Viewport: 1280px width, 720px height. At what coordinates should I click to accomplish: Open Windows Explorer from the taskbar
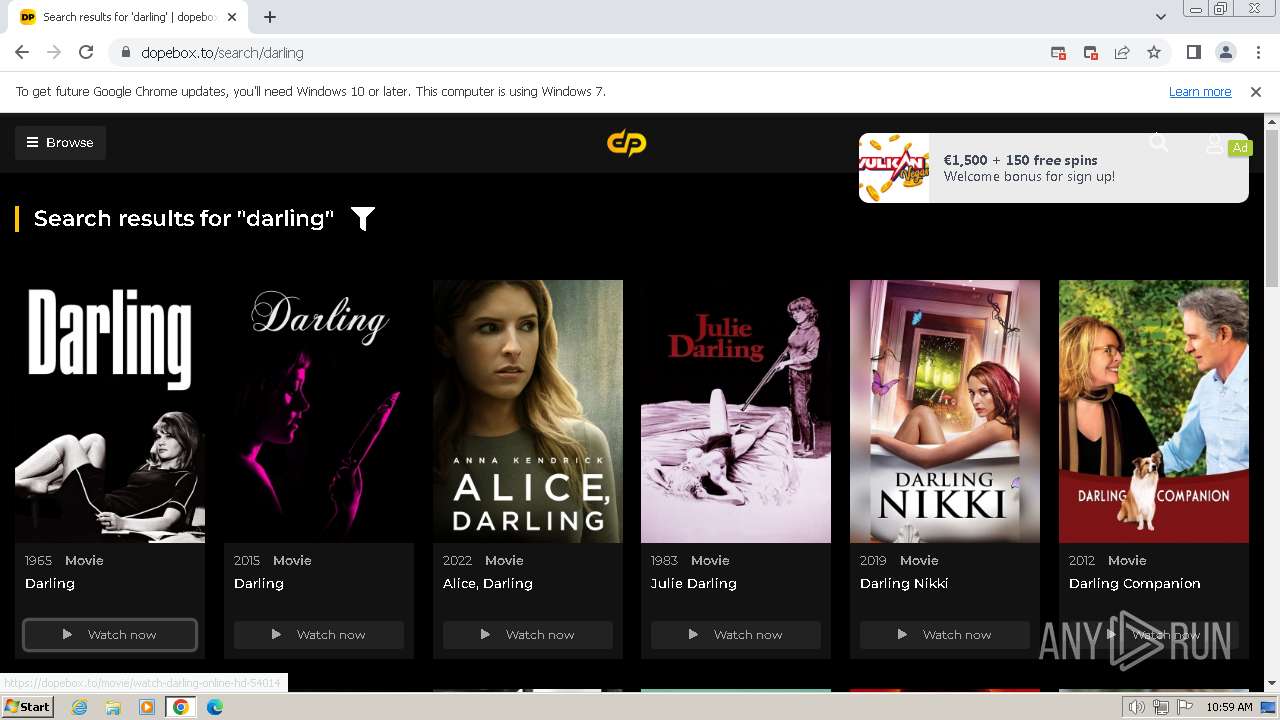113,707
